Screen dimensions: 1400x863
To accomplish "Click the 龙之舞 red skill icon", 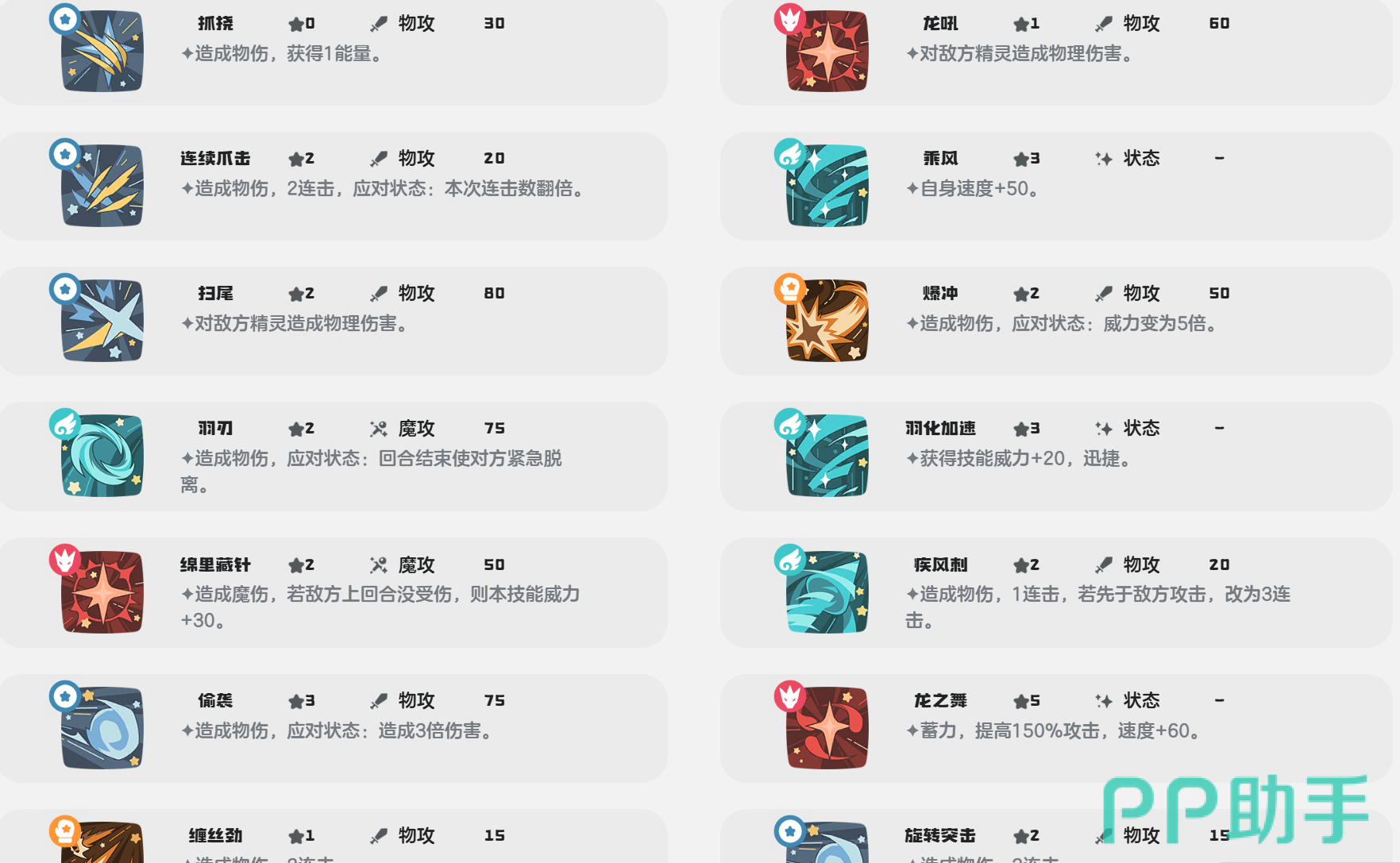I will (827, 728).
